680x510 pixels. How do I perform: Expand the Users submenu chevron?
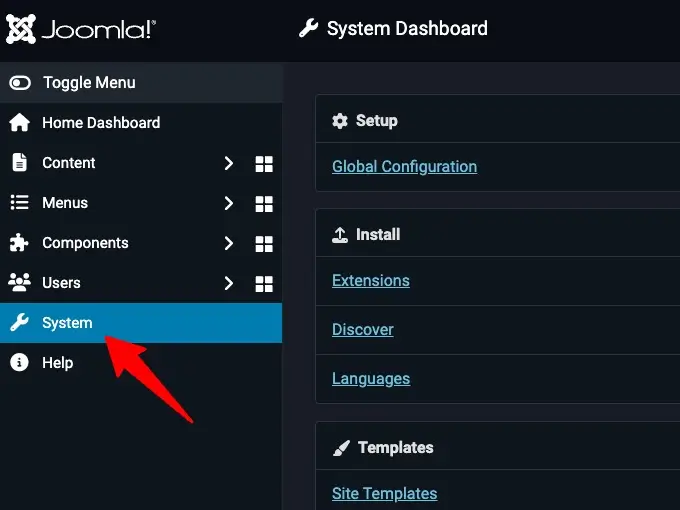pyautogui.click(x=229, y=283)
